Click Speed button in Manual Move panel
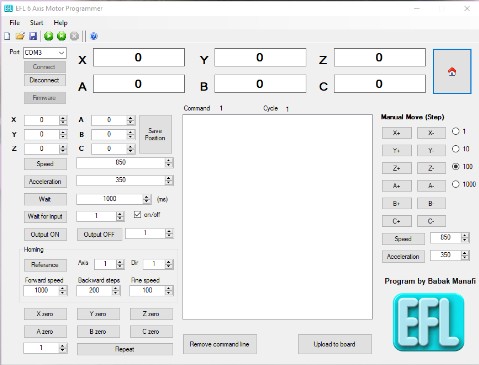 click(x=403, y=239)
